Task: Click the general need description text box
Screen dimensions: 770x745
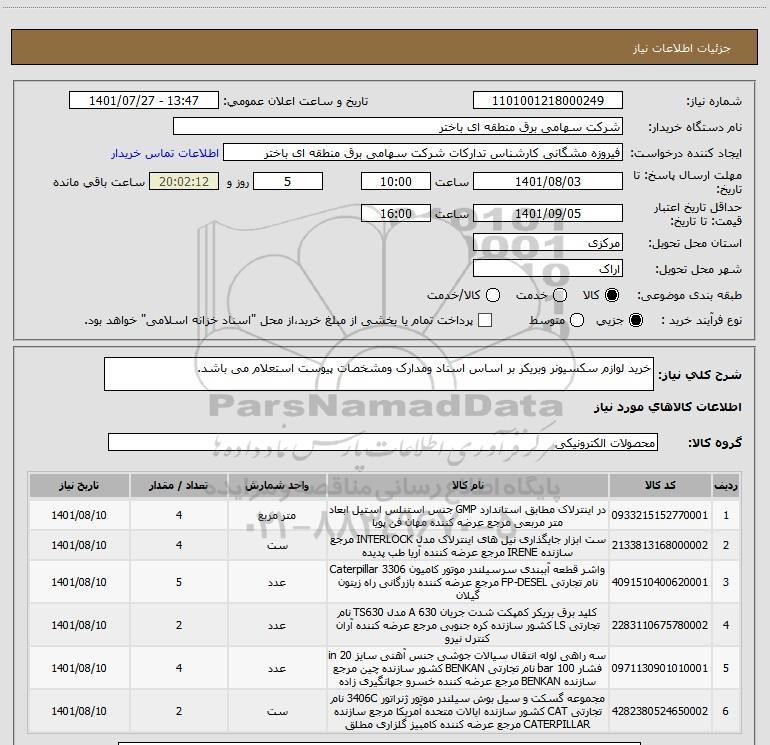Action: (x=379, y=374)
